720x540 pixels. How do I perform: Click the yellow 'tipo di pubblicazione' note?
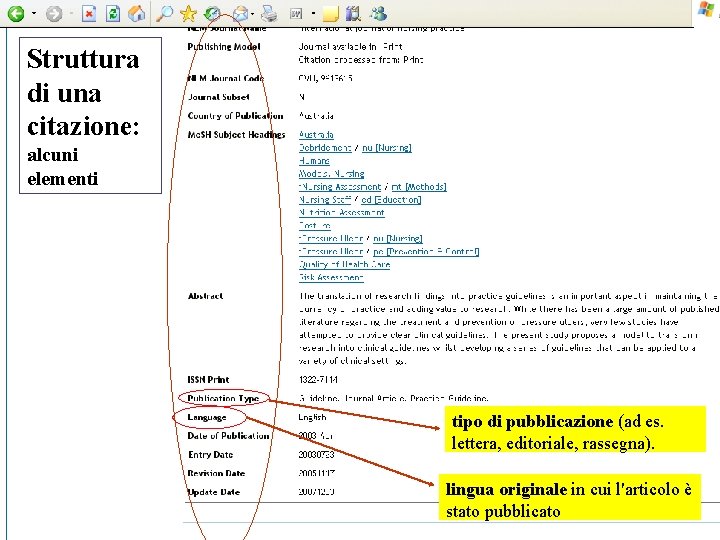(575, 429)
